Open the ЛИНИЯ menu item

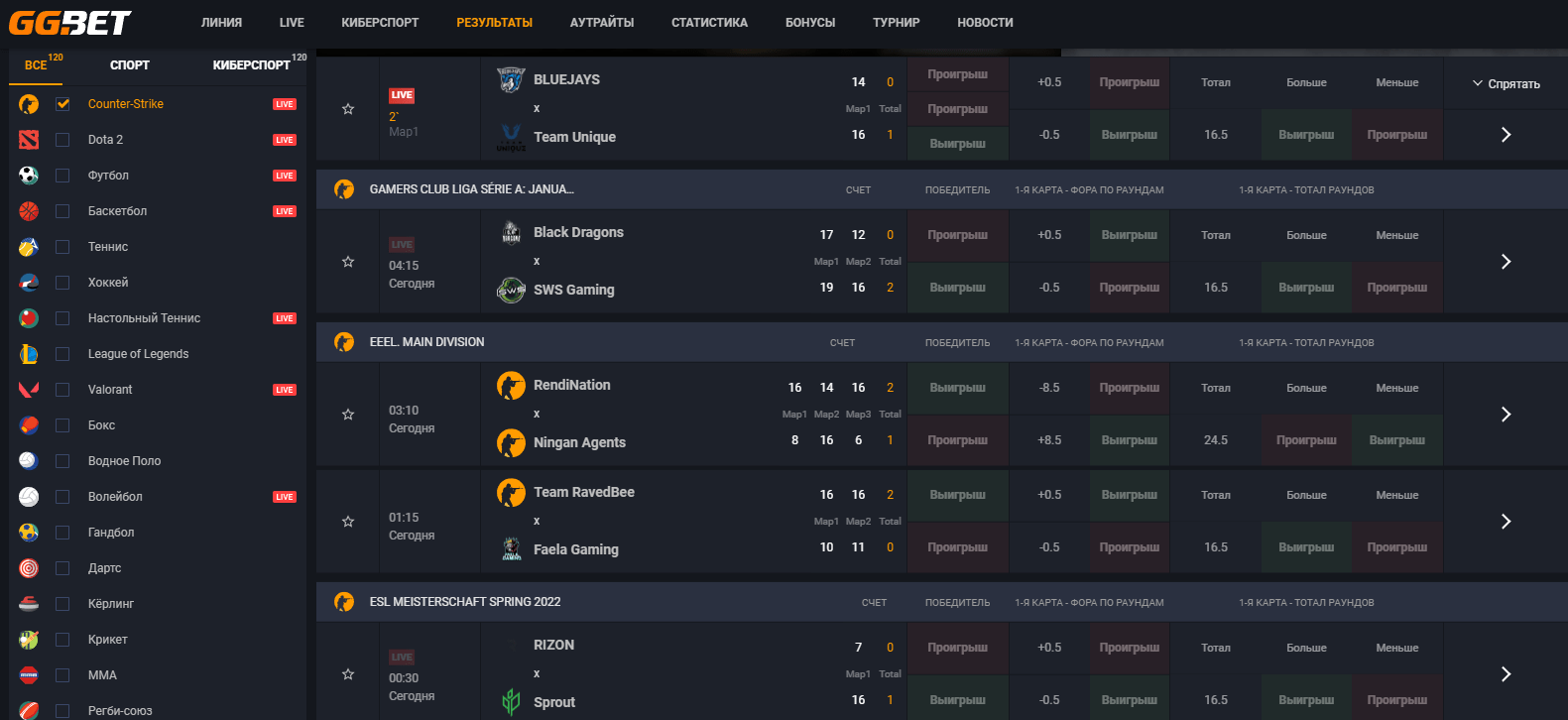[221, 23]
